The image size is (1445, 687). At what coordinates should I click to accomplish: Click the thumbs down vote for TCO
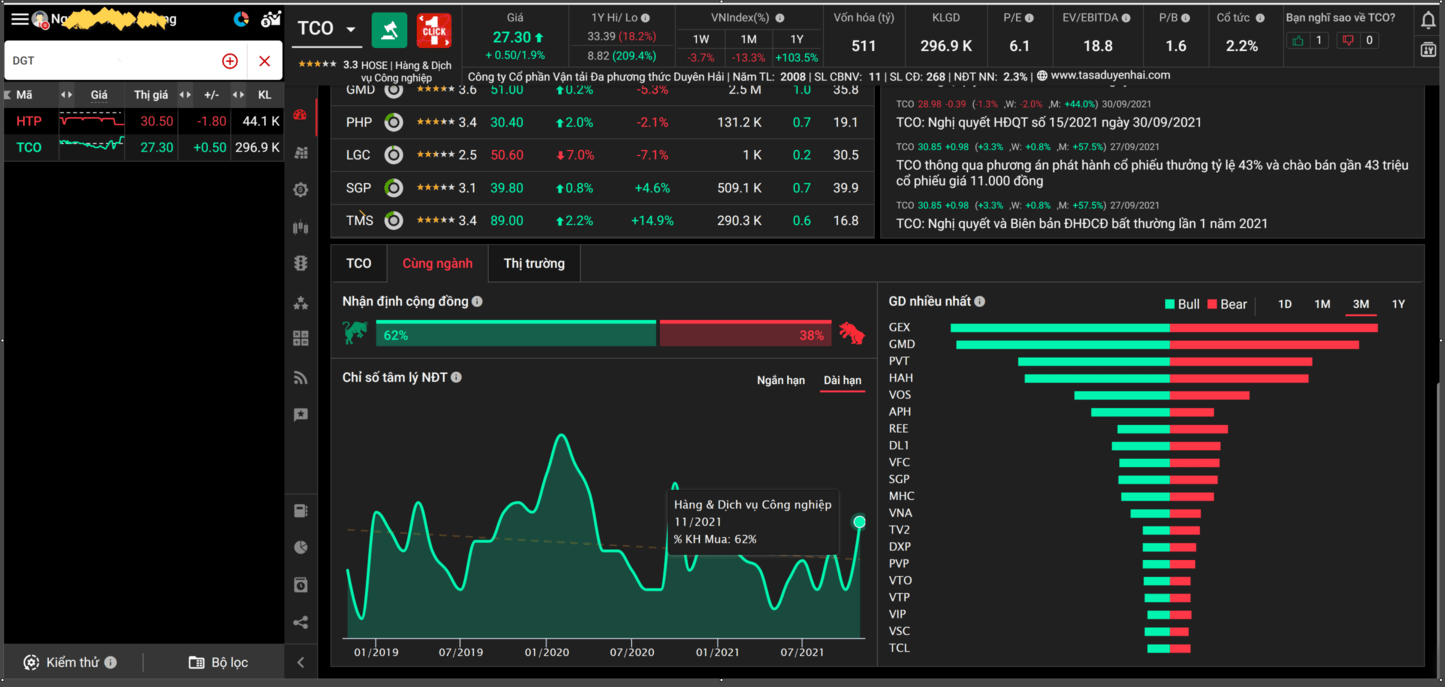tap(1347, 41)
